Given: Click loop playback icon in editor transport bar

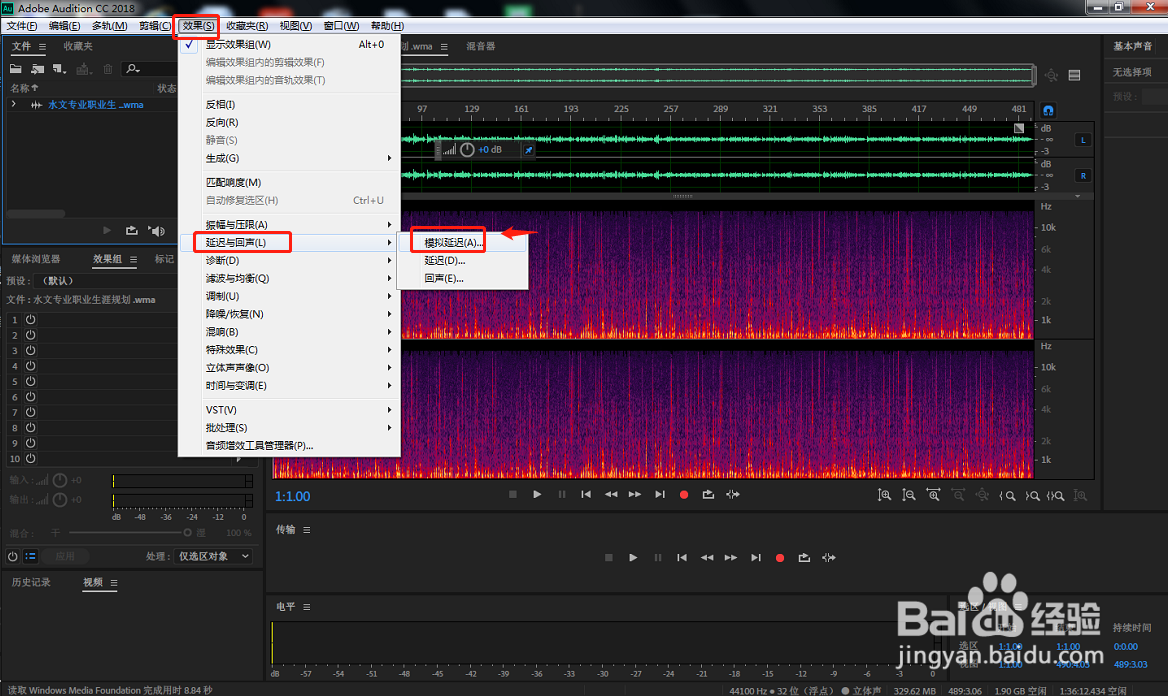Looking at the screenshot, I should click(708, 494).
